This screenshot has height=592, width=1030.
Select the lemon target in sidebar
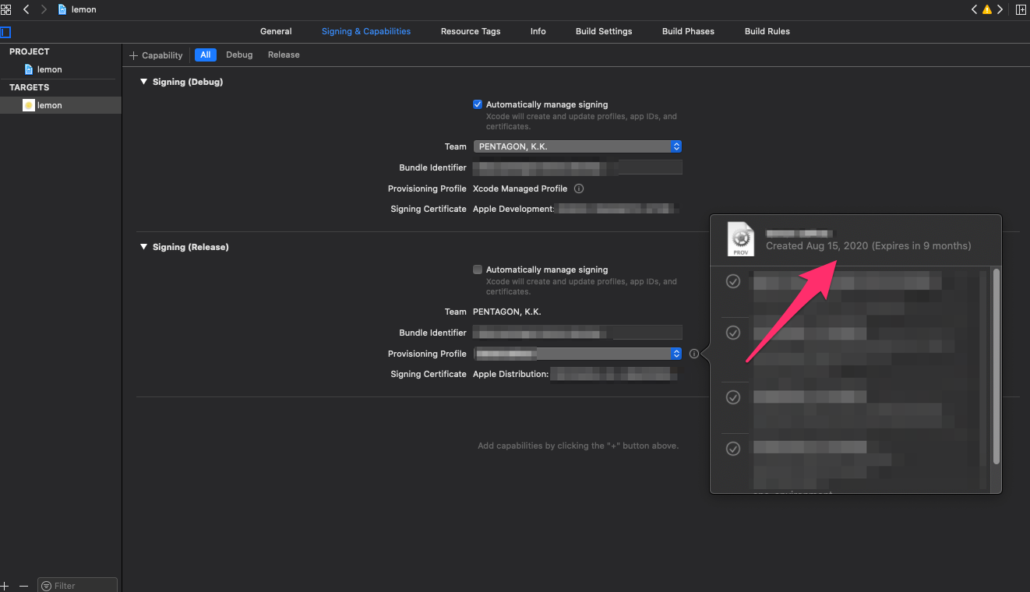tap(49, 105)
